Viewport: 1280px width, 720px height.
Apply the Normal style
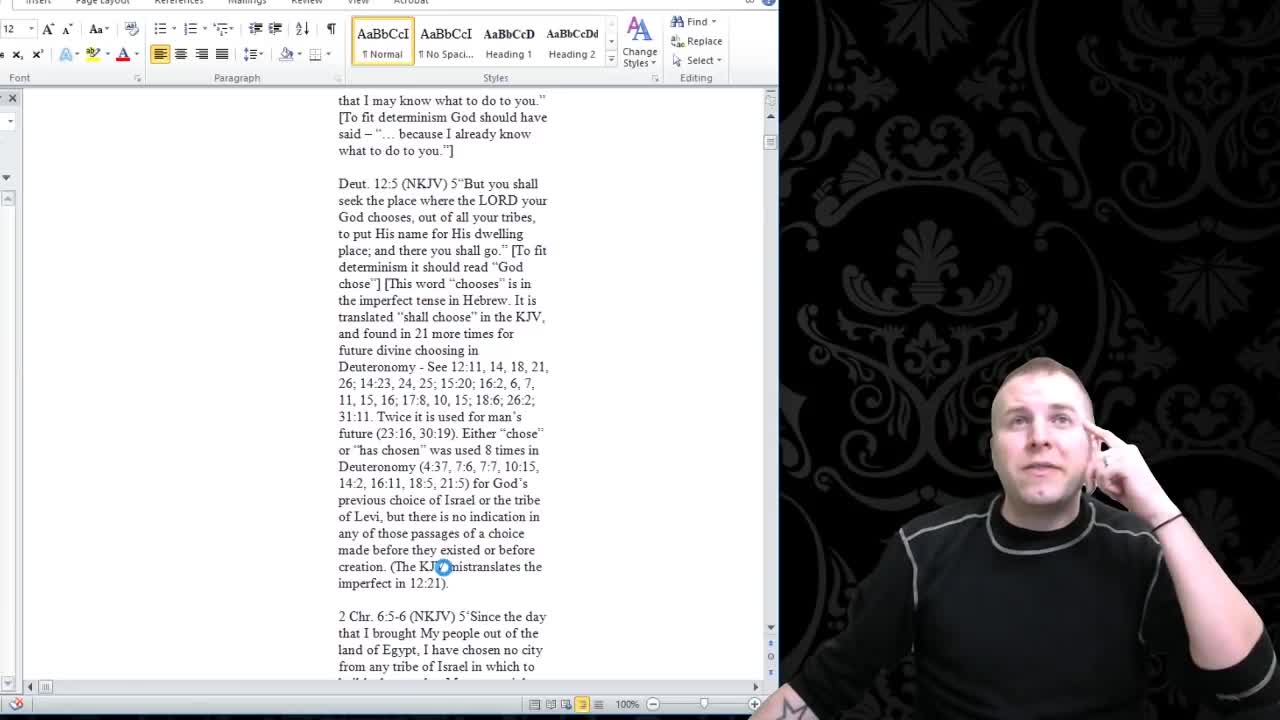coord(382,41)
